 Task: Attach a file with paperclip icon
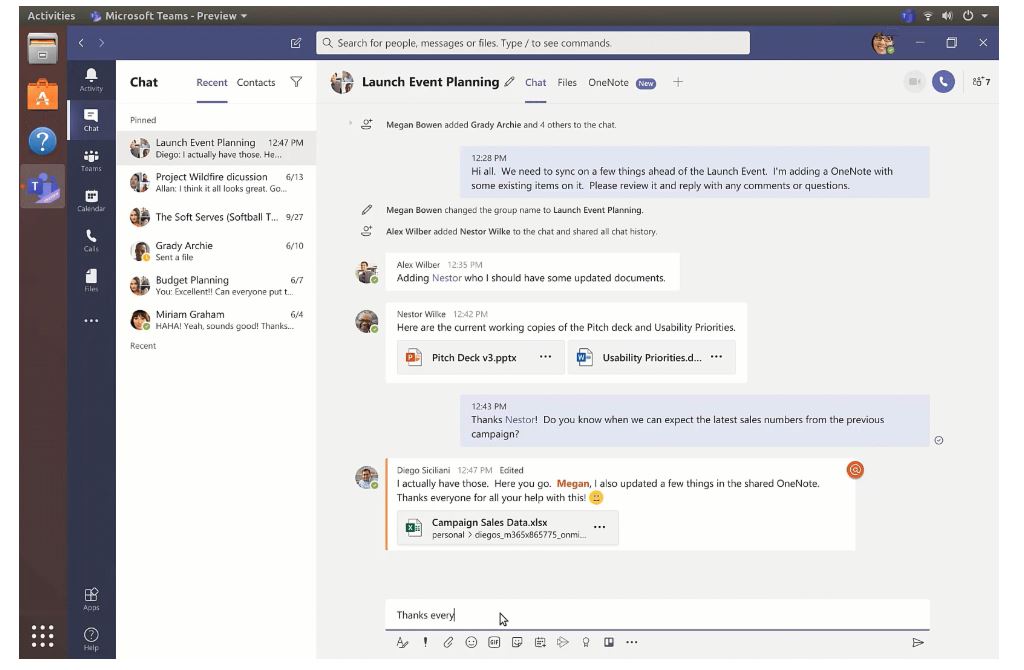tap(448, 643)
